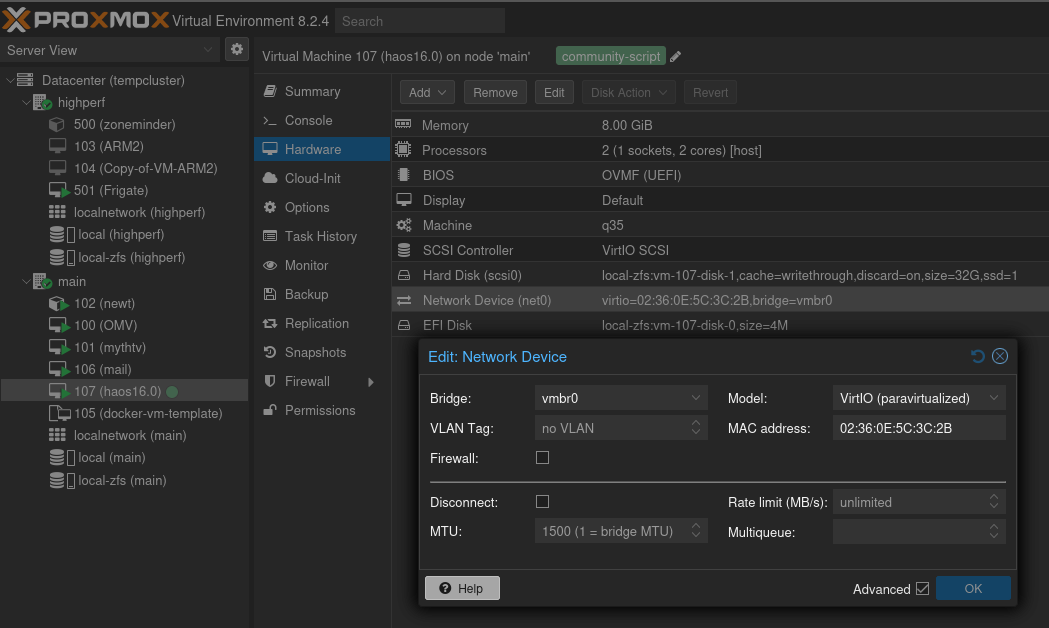Open the Server View dropdown

208,50
